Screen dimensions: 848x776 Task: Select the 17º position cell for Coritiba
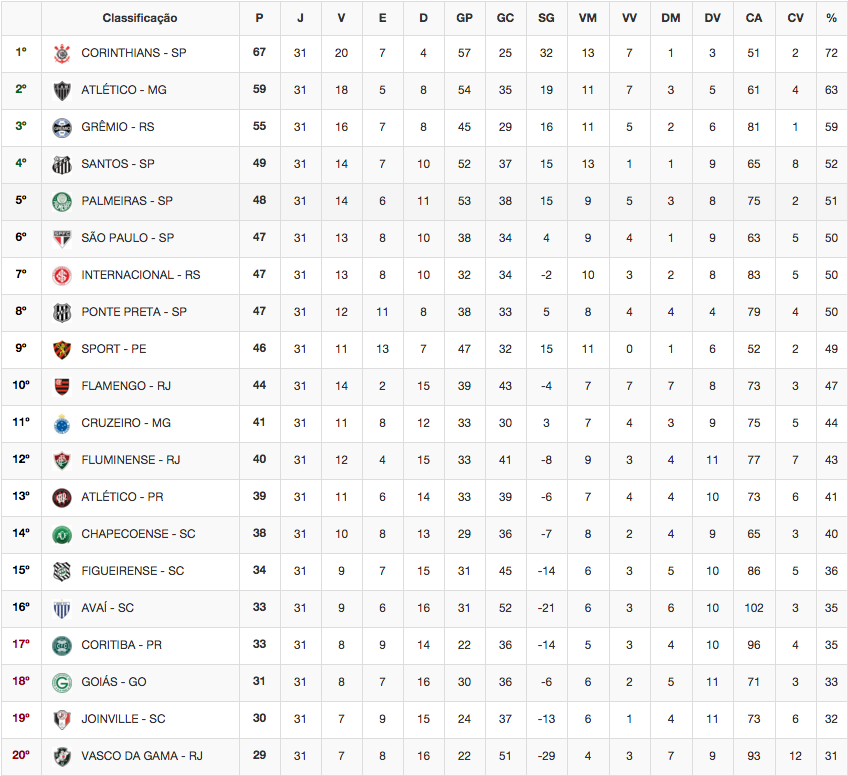[21, 644]
